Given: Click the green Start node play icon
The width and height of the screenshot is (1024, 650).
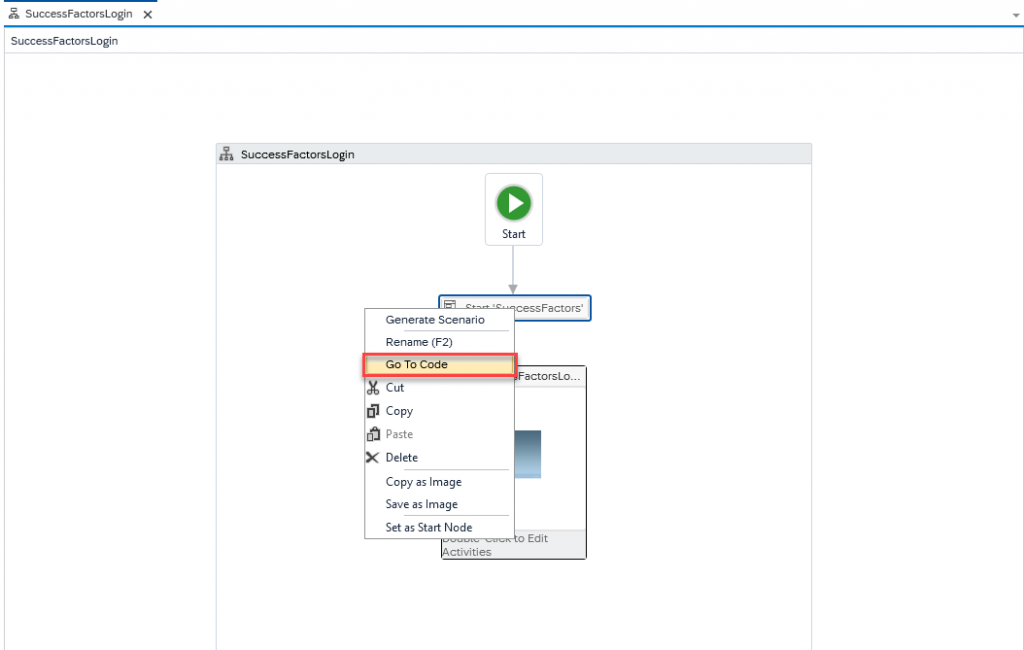Looking at the screenshot, I should pos(513,203).
